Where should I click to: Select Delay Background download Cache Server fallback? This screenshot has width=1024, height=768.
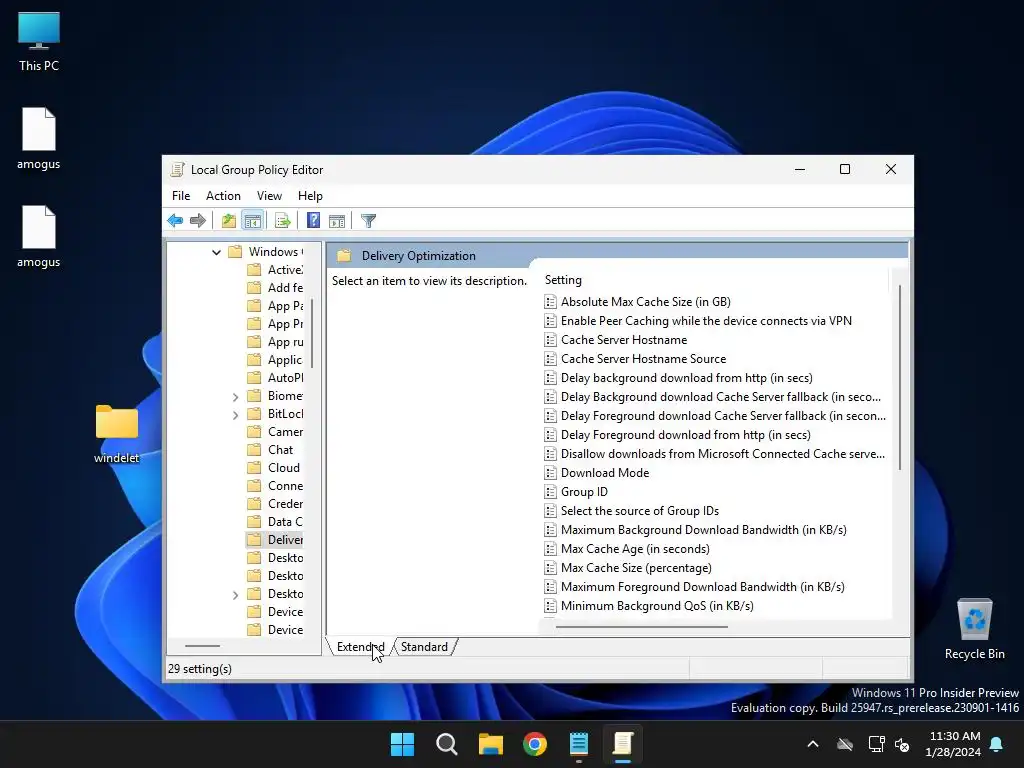pos(712,396)
